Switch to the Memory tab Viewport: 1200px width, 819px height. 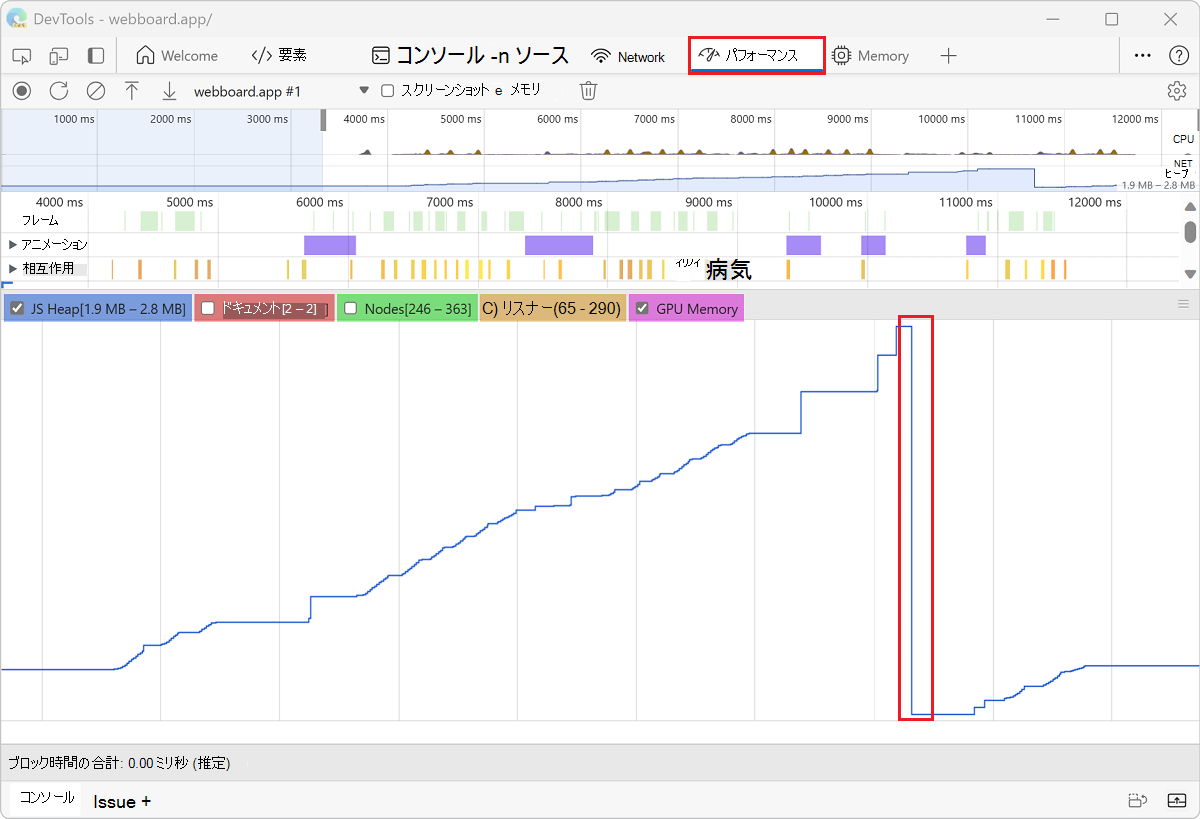click(870, 56)
